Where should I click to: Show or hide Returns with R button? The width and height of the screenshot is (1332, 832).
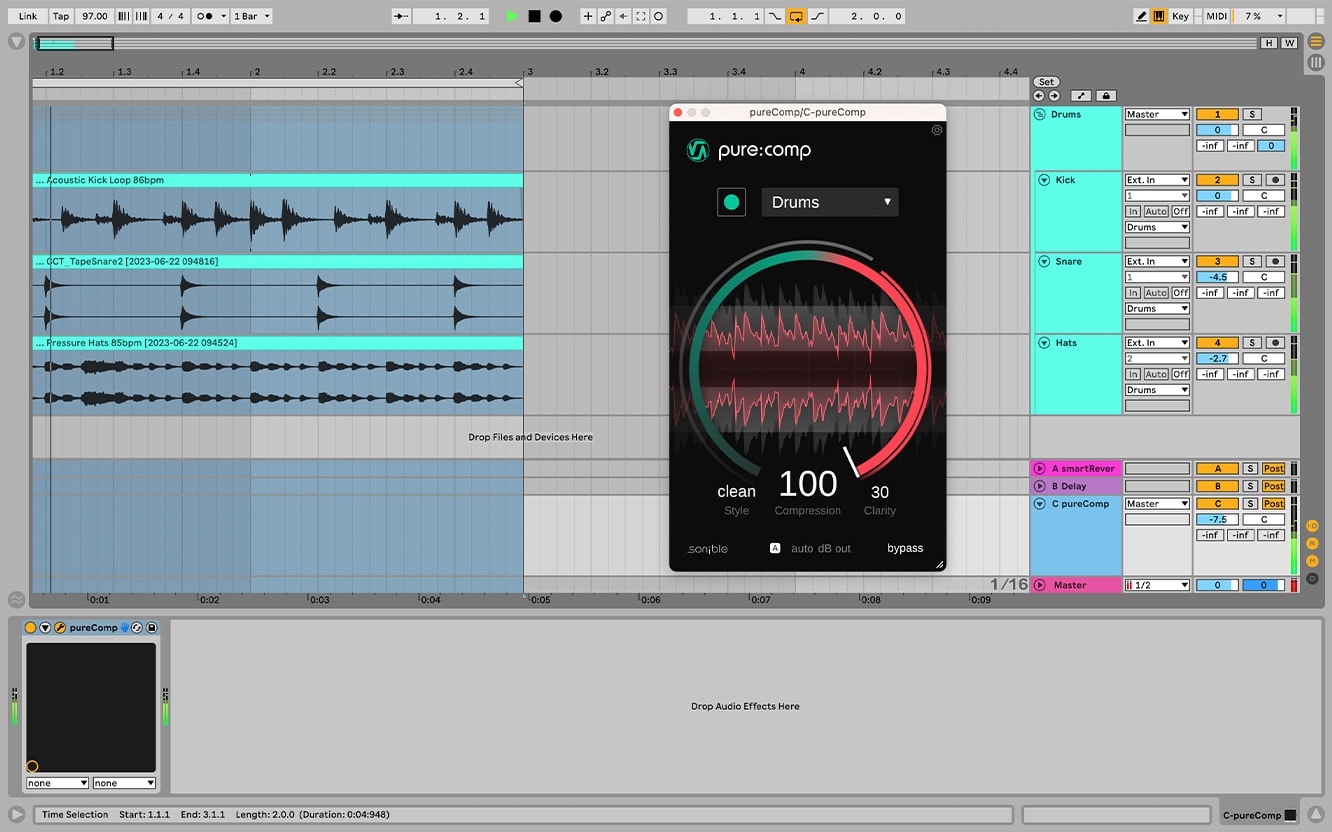point(1312,543)
